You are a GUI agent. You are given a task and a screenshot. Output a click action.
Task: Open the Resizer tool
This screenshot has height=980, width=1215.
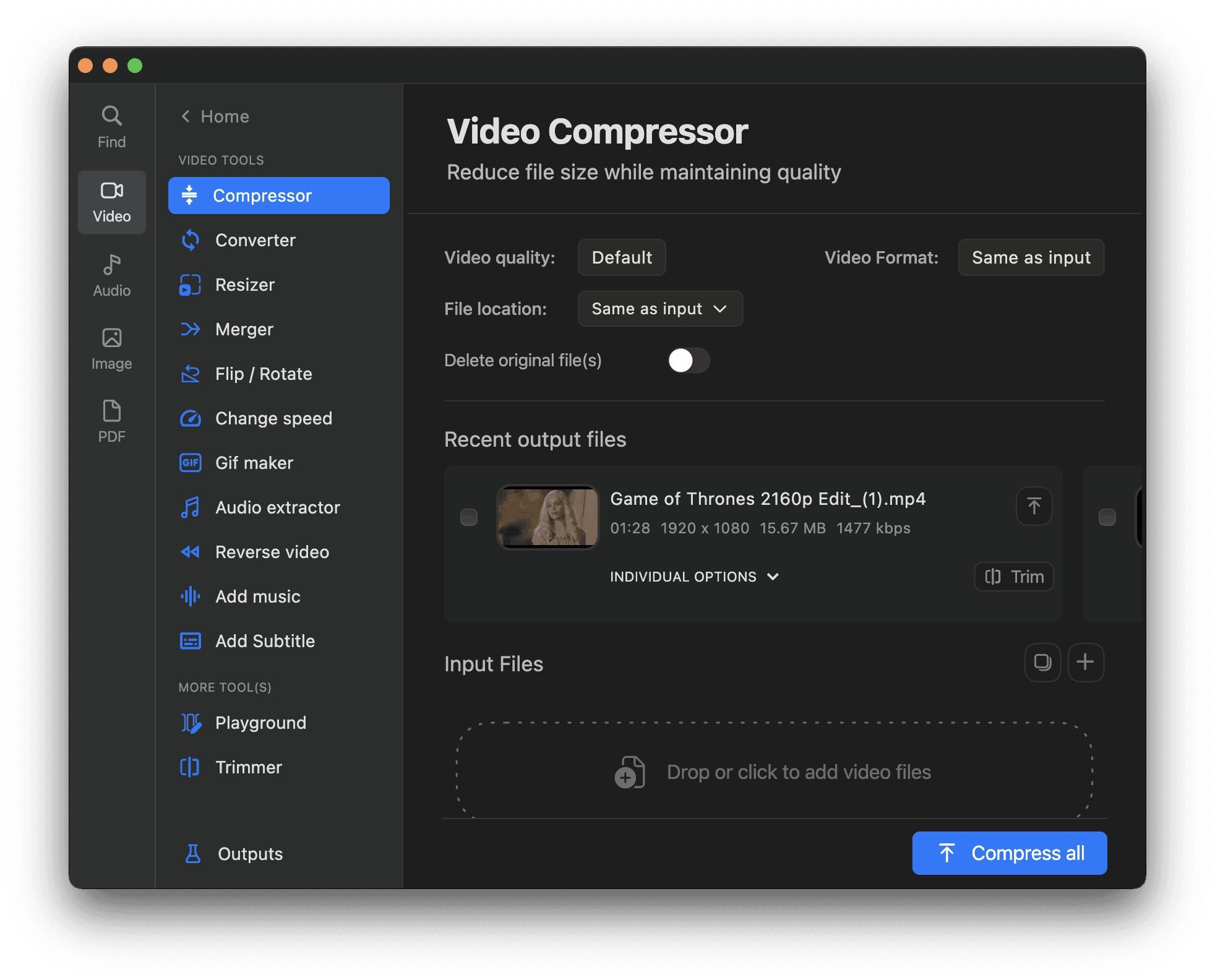[x=245, y=285]
